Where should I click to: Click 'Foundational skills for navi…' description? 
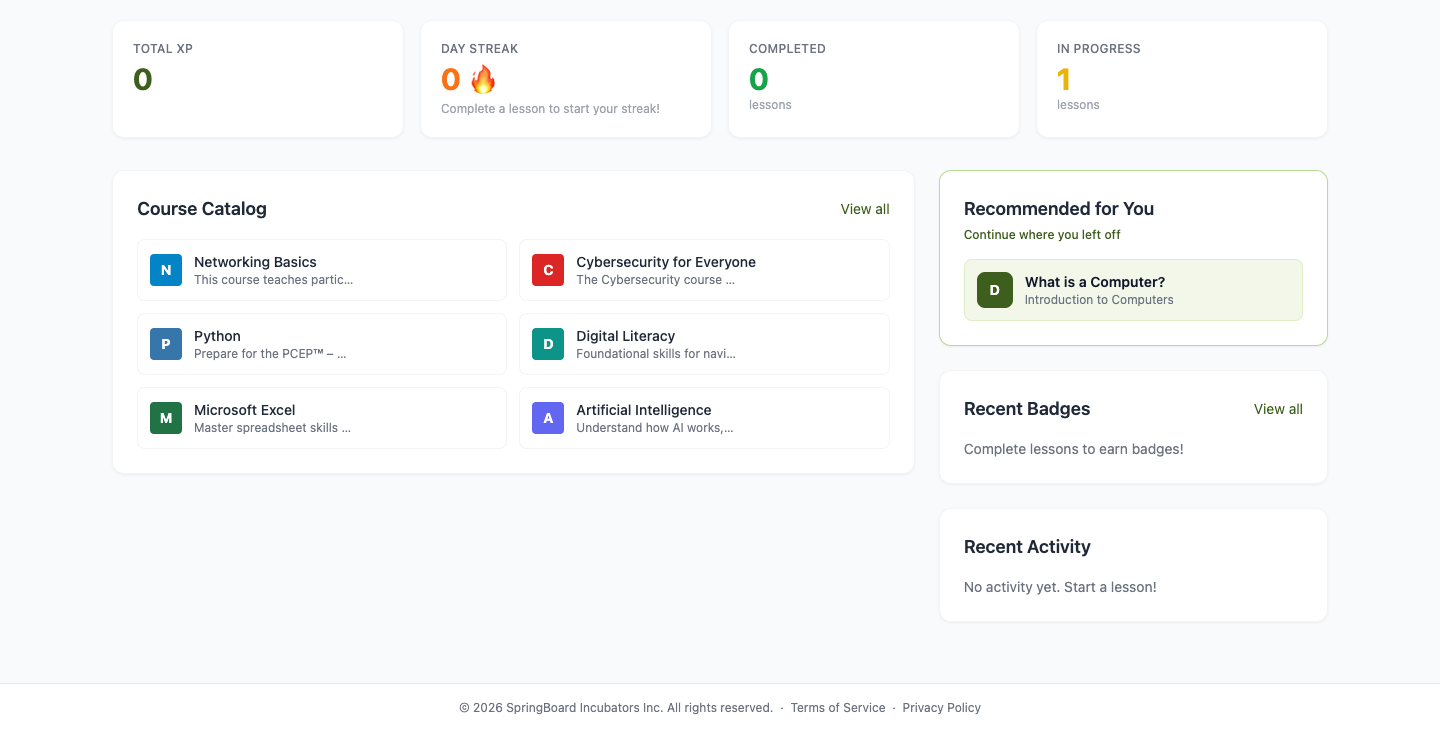click(x=656, y=354)
